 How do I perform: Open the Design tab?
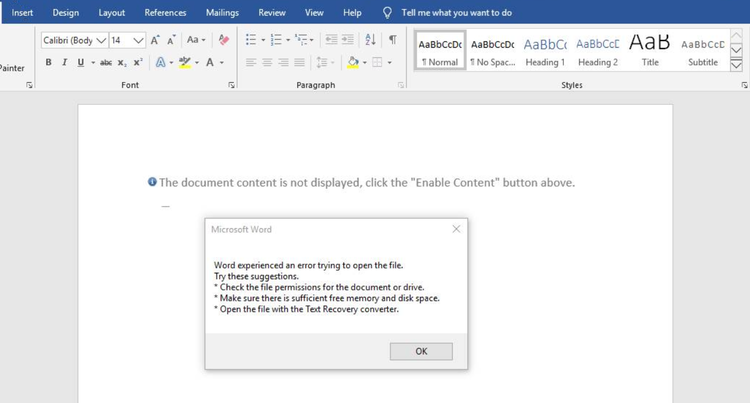coord(66,13)
